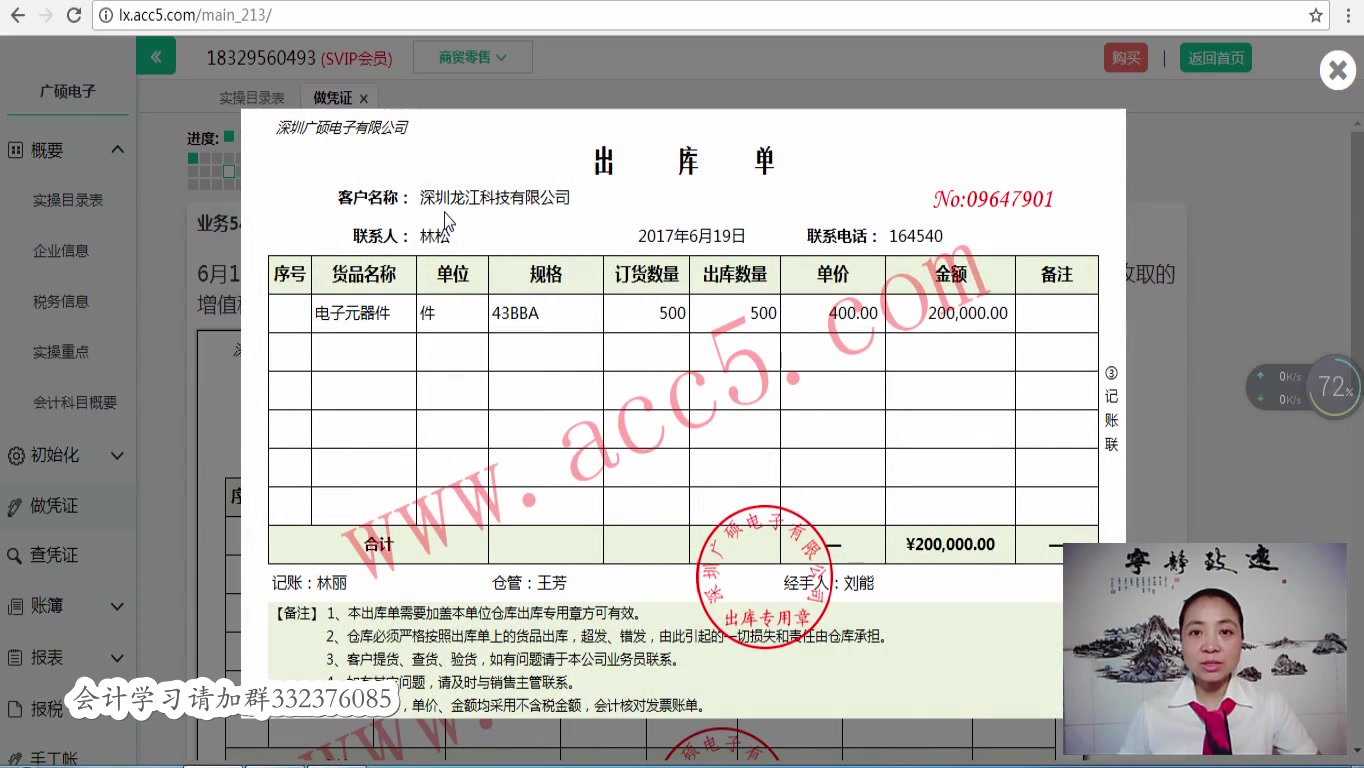1364x768 pixels.
Task: Switch to the 实操目录表 tab
Action: click(251, 97)
